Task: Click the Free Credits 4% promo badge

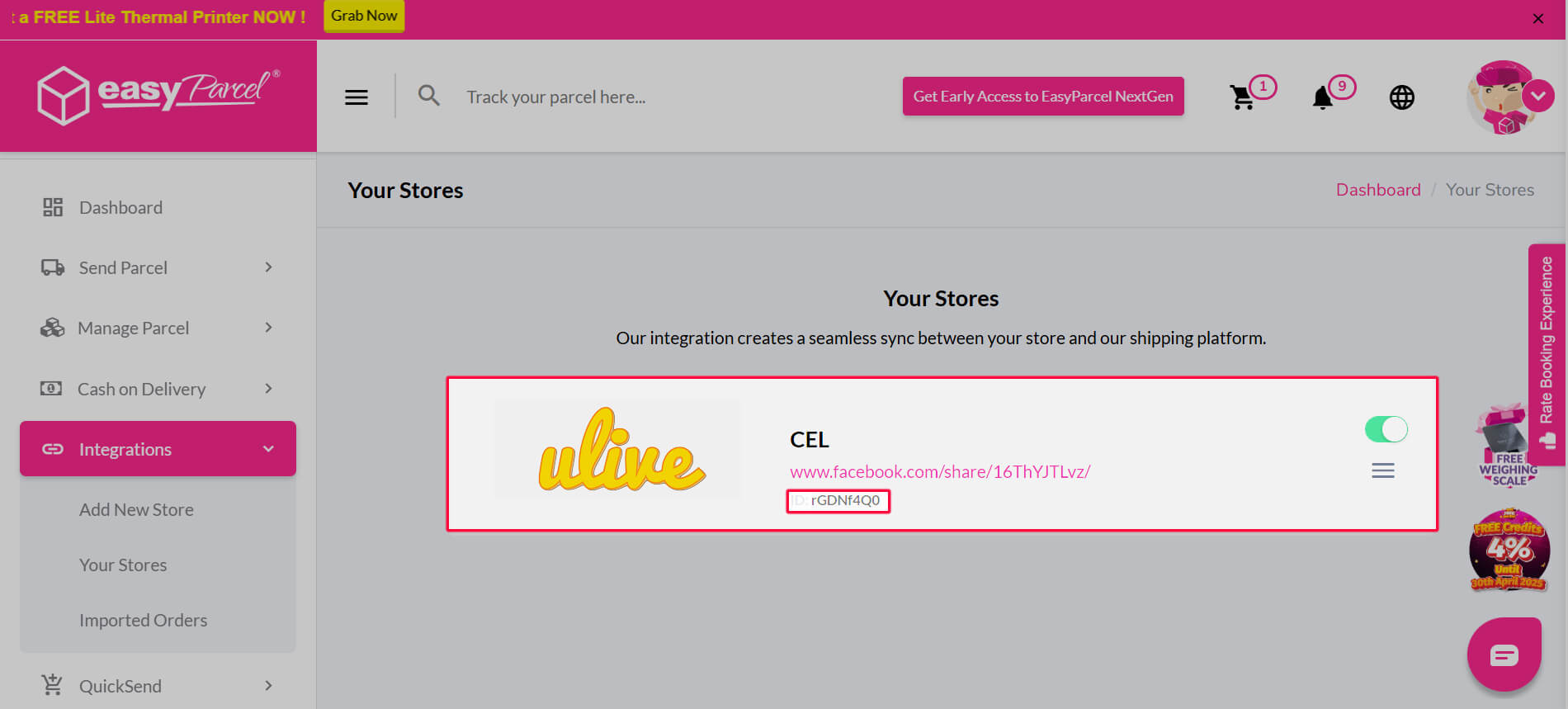Action: [1509, 550]
